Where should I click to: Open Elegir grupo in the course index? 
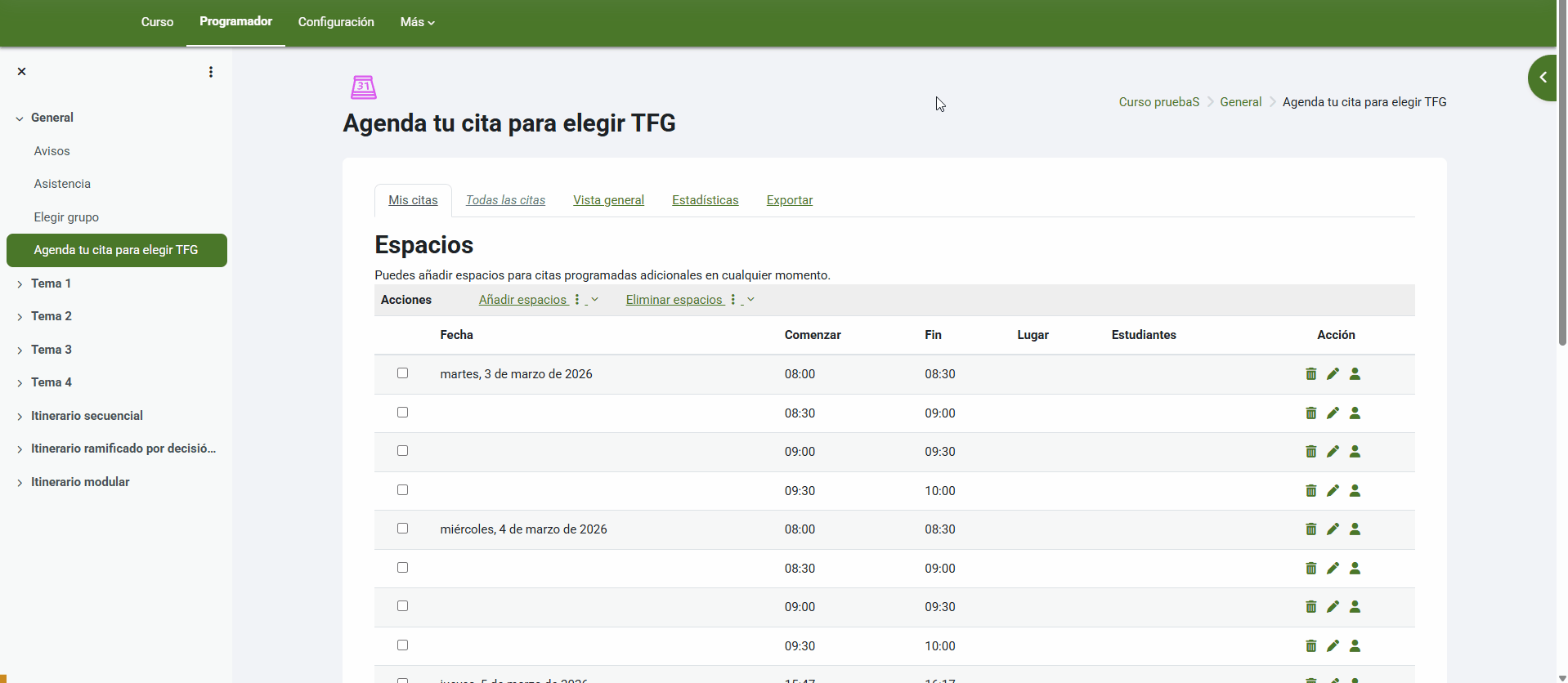66,217
